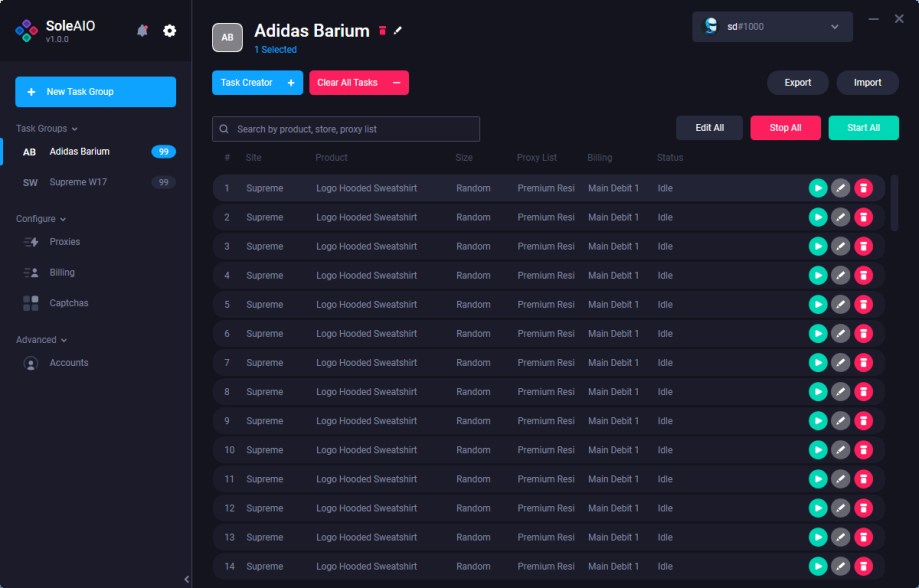Edit task 9 with its pencil icon
The height and width of the screenshot is (588, 919).
[840, 421]
